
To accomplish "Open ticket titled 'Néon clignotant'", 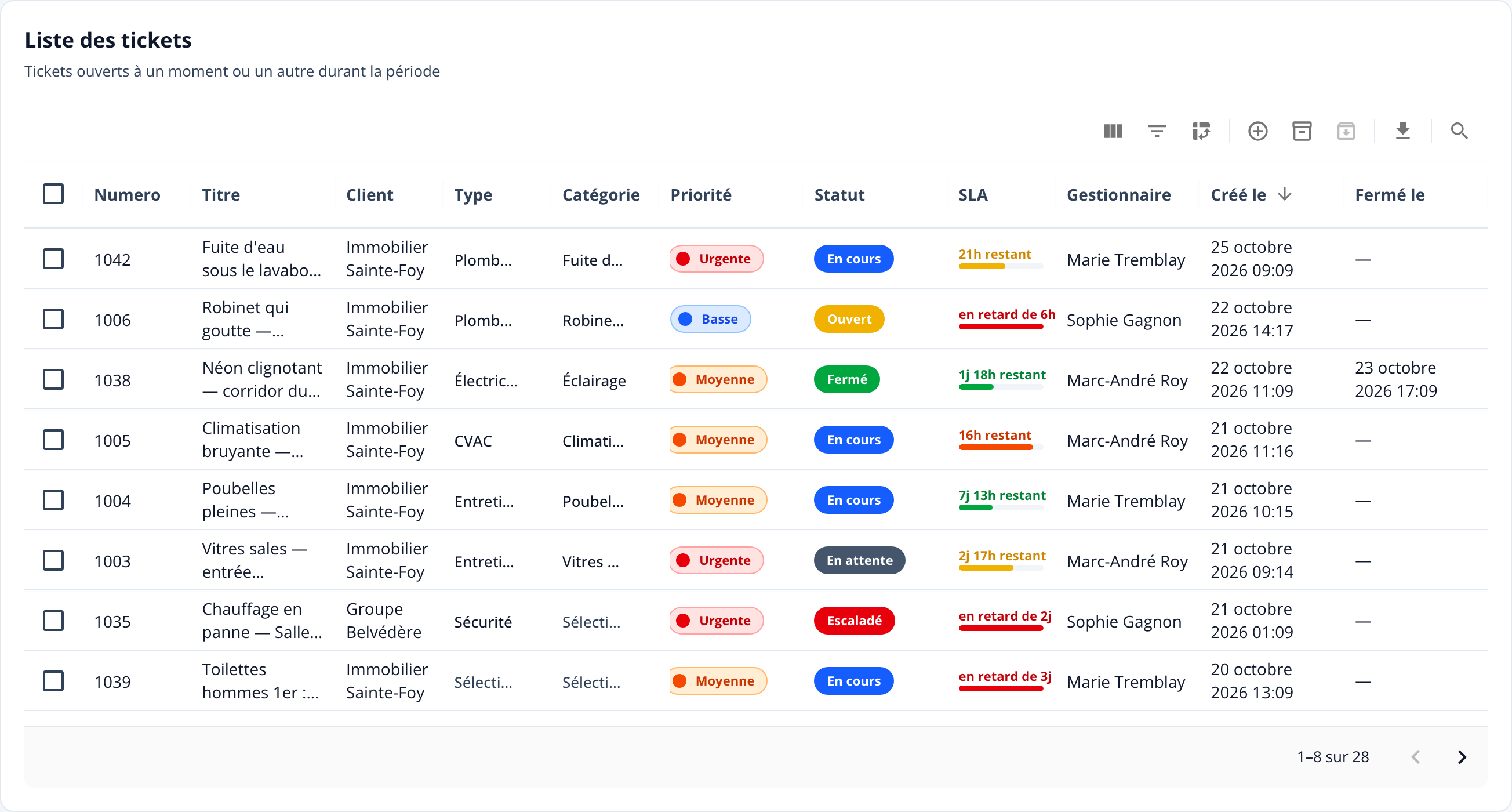I will (x=262, y=380).
